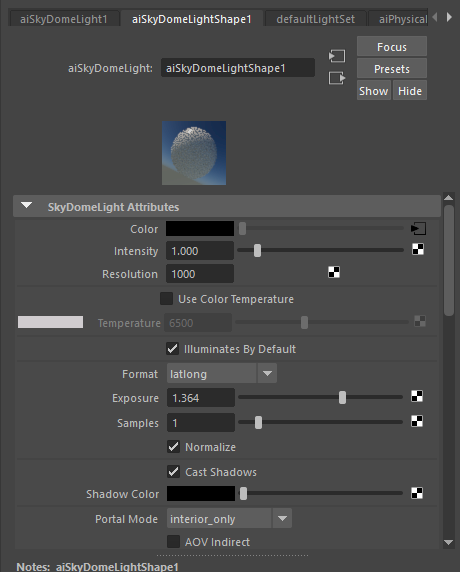
Task: Open the defaultLightSet tab
Action: click(316, 19)
